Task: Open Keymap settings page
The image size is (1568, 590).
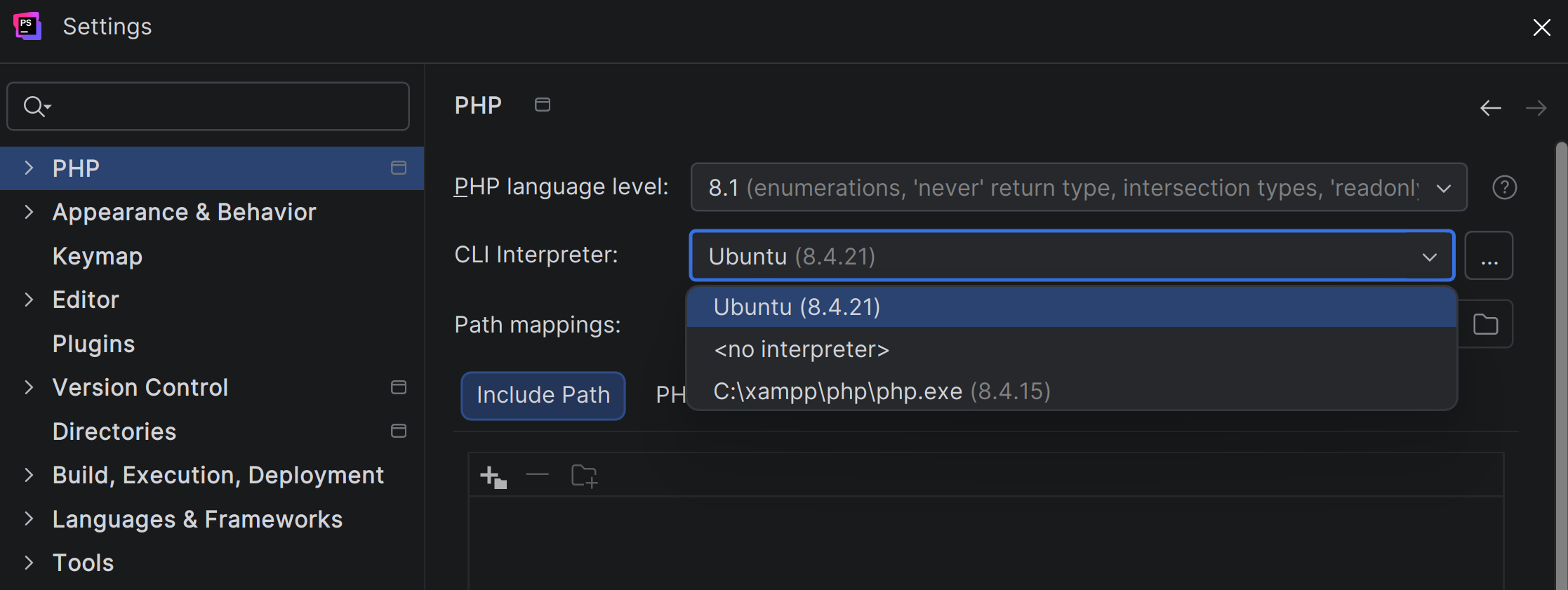Action: (98, 256)
